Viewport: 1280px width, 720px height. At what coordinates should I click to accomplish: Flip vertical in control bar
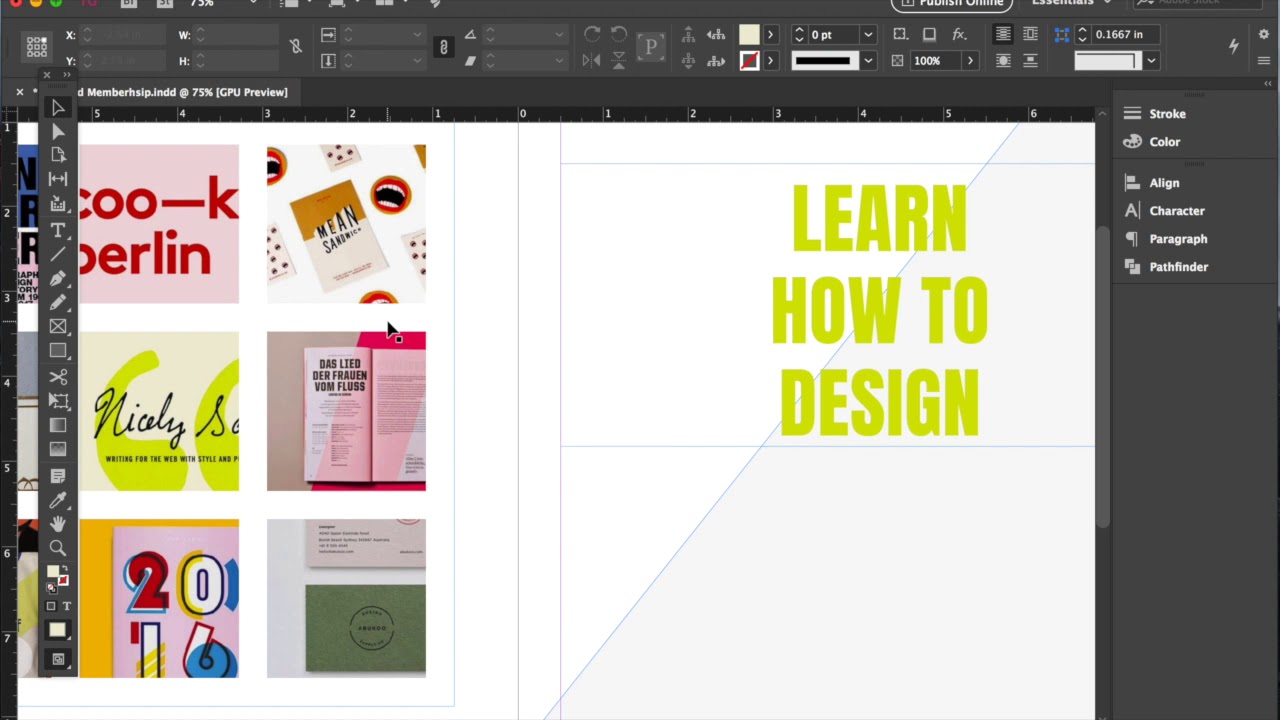619,61
